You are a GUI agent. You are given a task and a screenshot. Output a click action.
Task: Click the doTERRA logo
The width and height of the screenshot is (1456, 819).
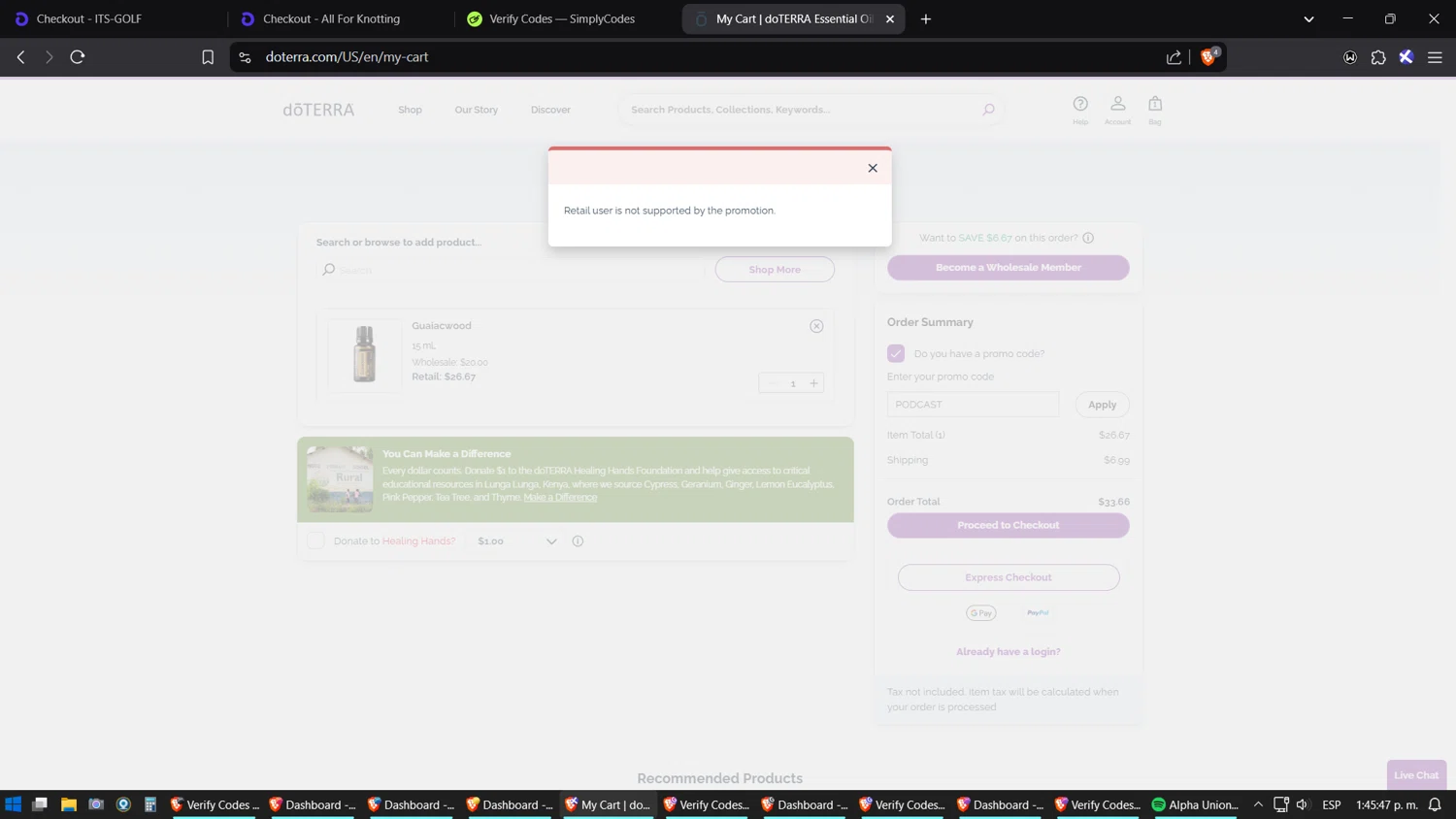(318, 110)
